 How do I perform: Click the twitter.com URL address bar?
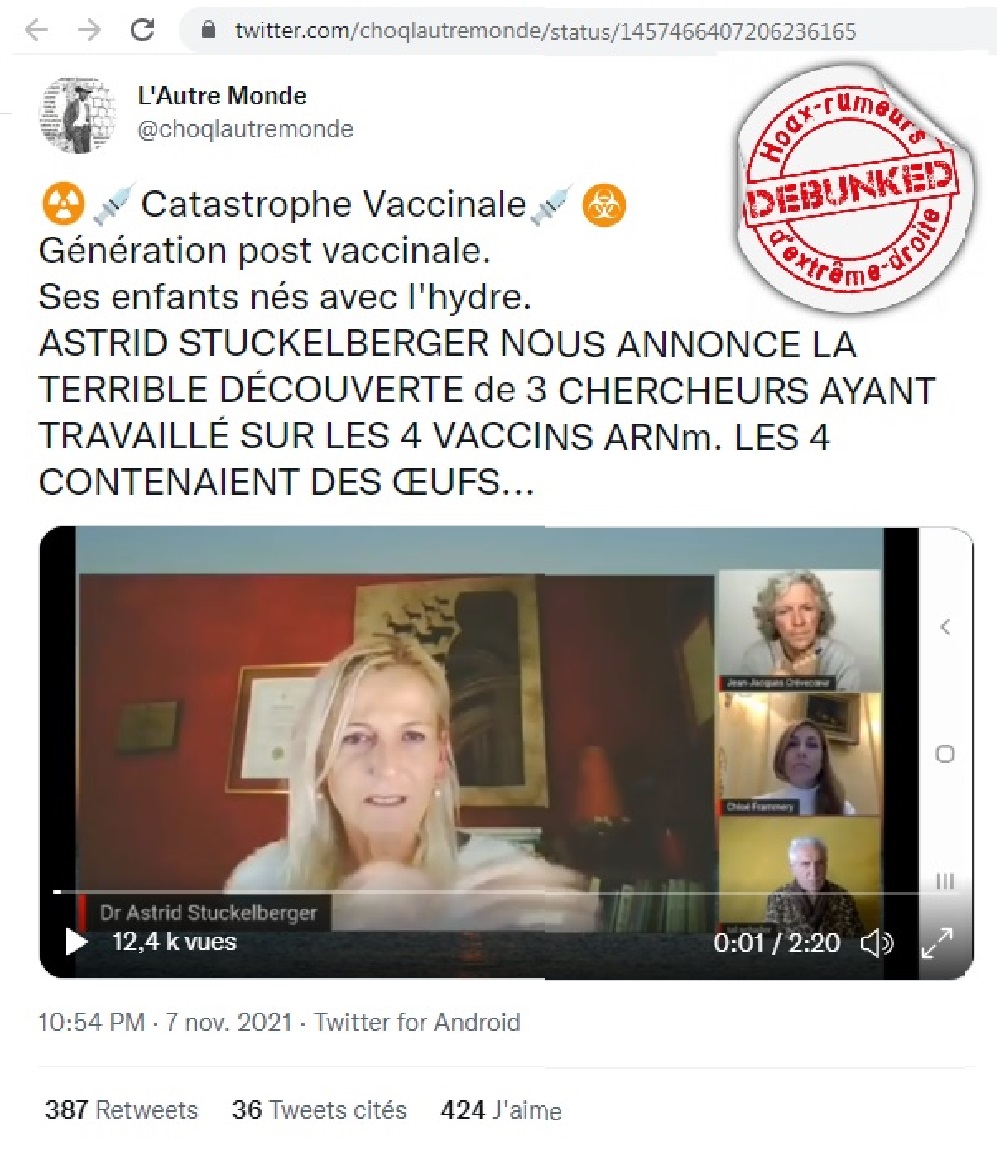(587, 30)
